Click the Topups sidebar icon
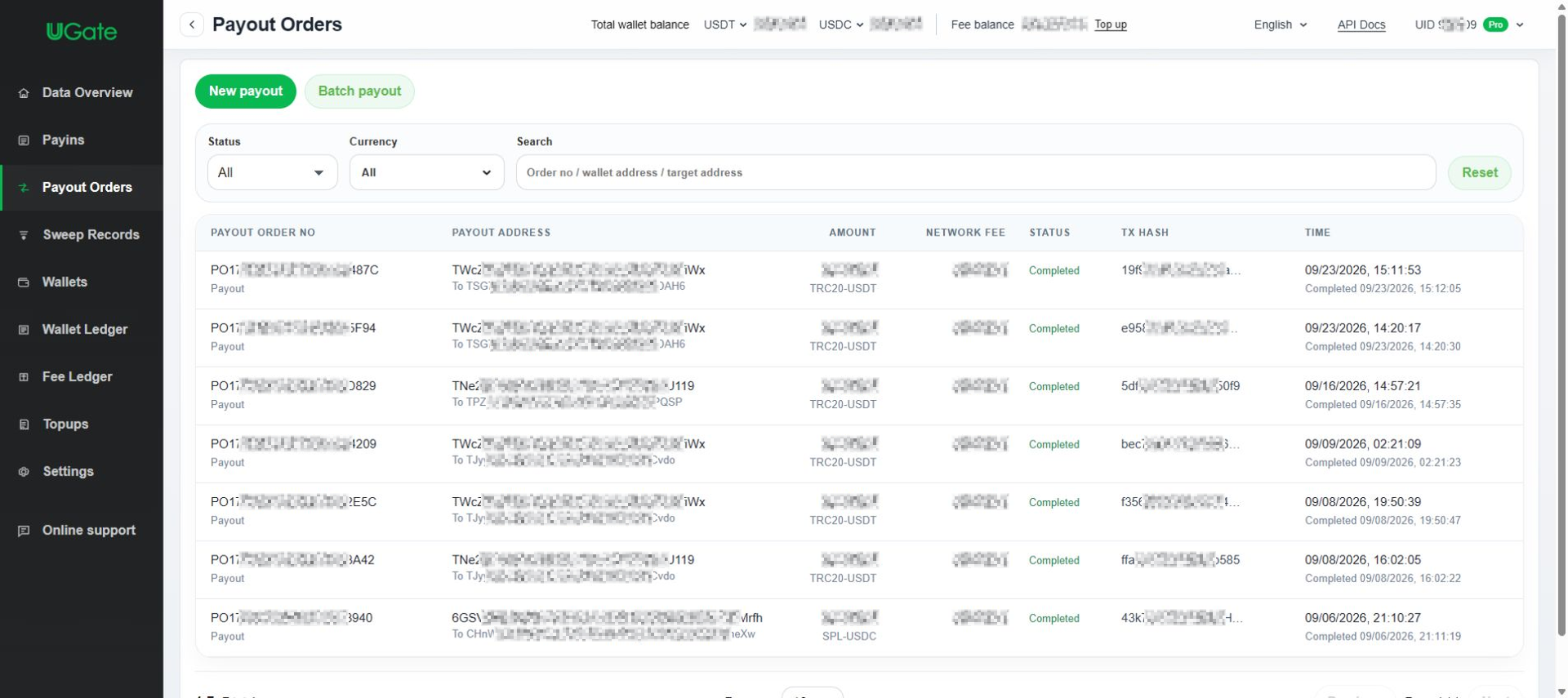This screenshot has height=698, width=1568. 24,425
